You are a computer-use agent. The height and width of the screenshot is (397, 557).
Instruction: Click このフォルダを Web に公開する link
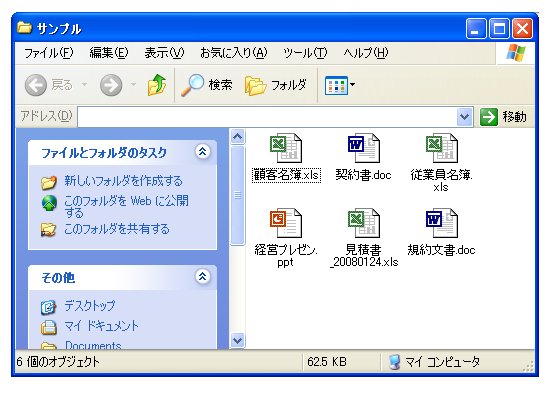click(x=126, y=207)
